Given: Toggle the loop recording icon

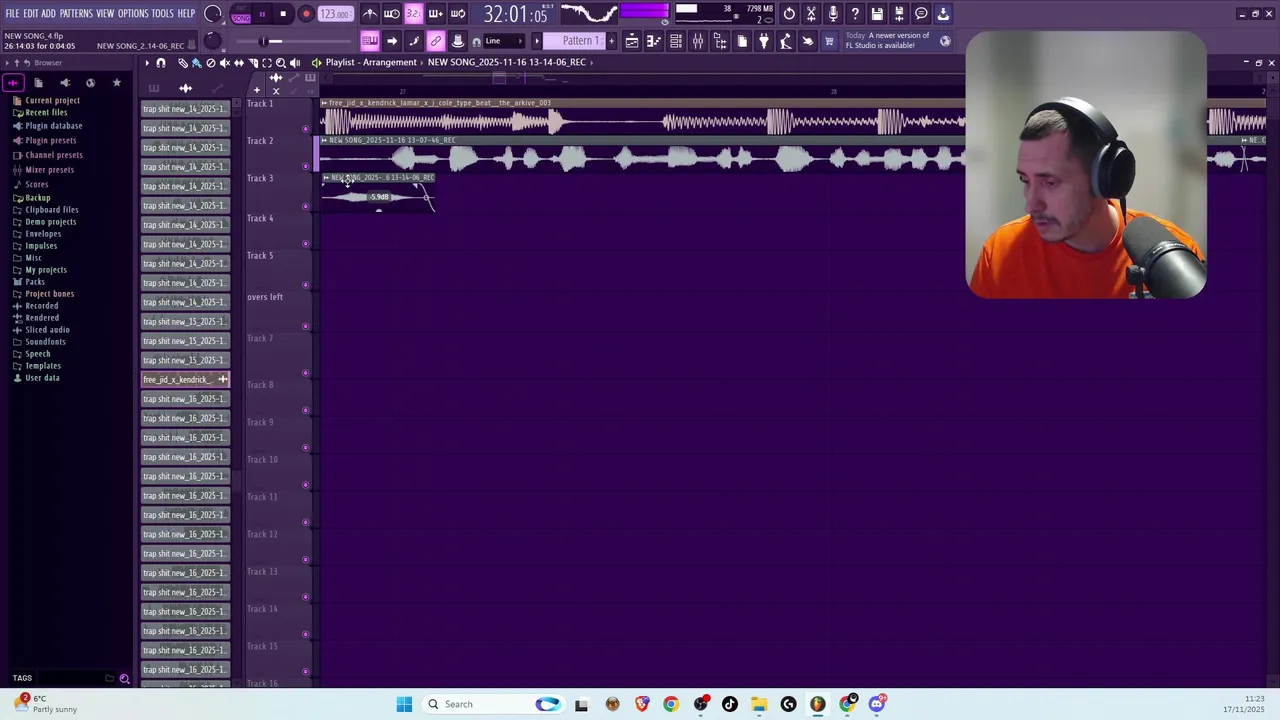Looking at the screenshot, I should pos(457,14).
